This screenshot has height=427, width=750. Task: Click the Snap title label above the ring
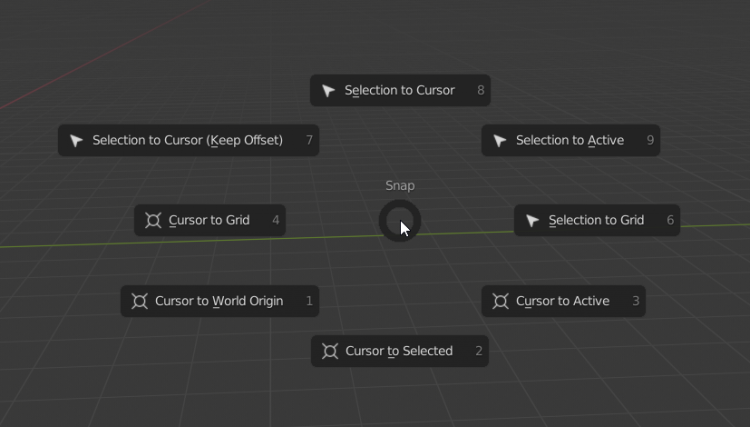(x=400, y=186)
